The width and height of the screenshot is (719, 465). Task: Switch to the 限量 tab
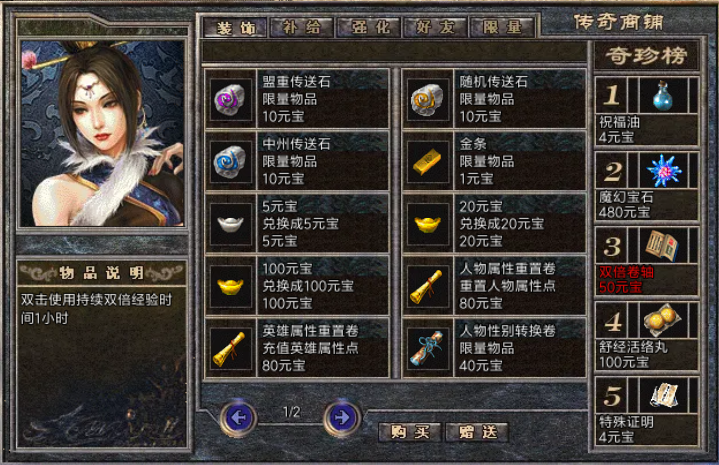click(502, 28)
